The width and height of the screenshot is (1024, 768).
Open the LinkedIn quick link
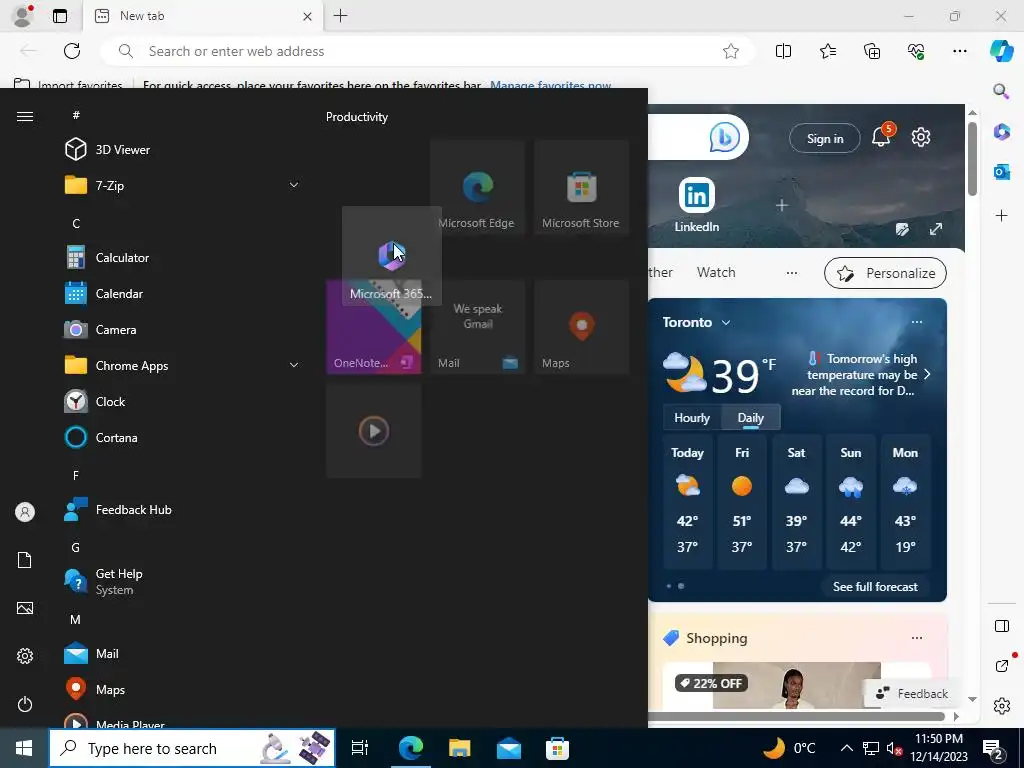696,205
